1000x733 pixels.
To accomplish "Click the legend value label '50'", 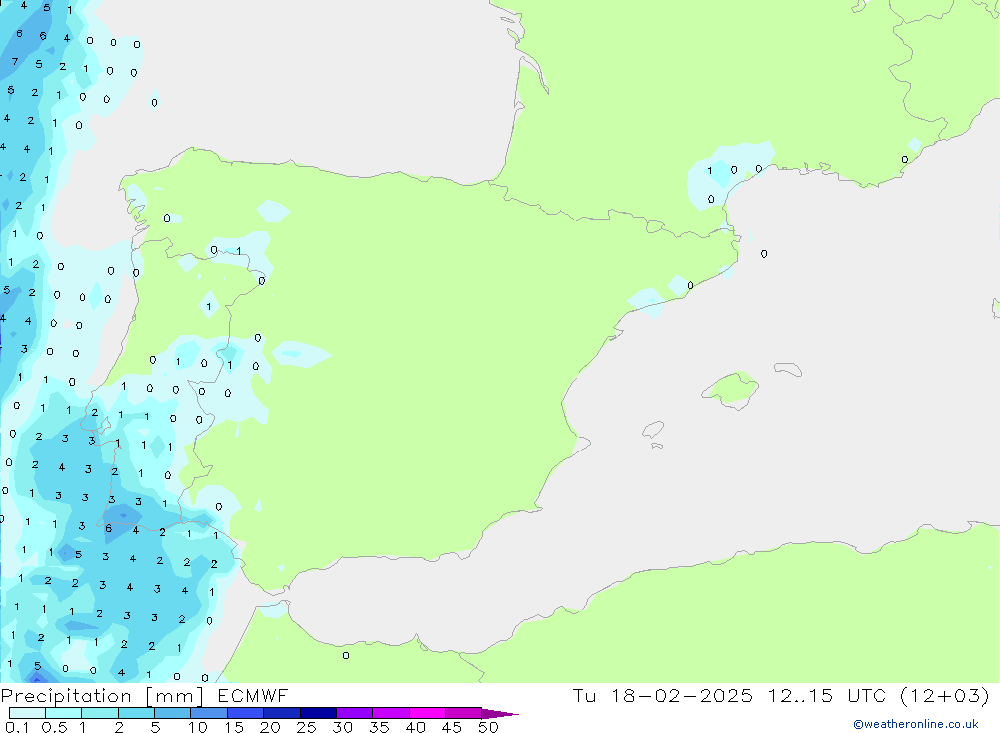I will tap(488, 727).
